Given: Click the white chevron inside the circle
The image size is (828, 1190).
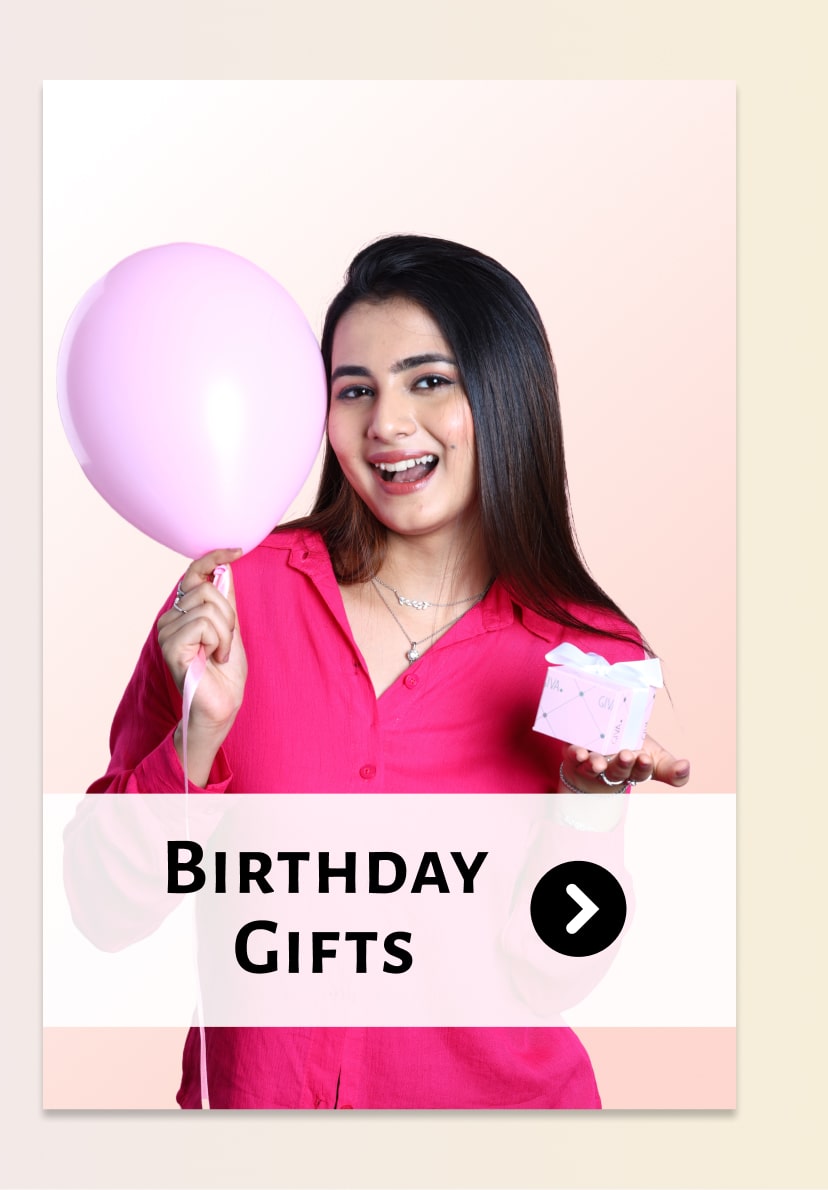Looking at the screenshot, I should [x=582, y=908].
